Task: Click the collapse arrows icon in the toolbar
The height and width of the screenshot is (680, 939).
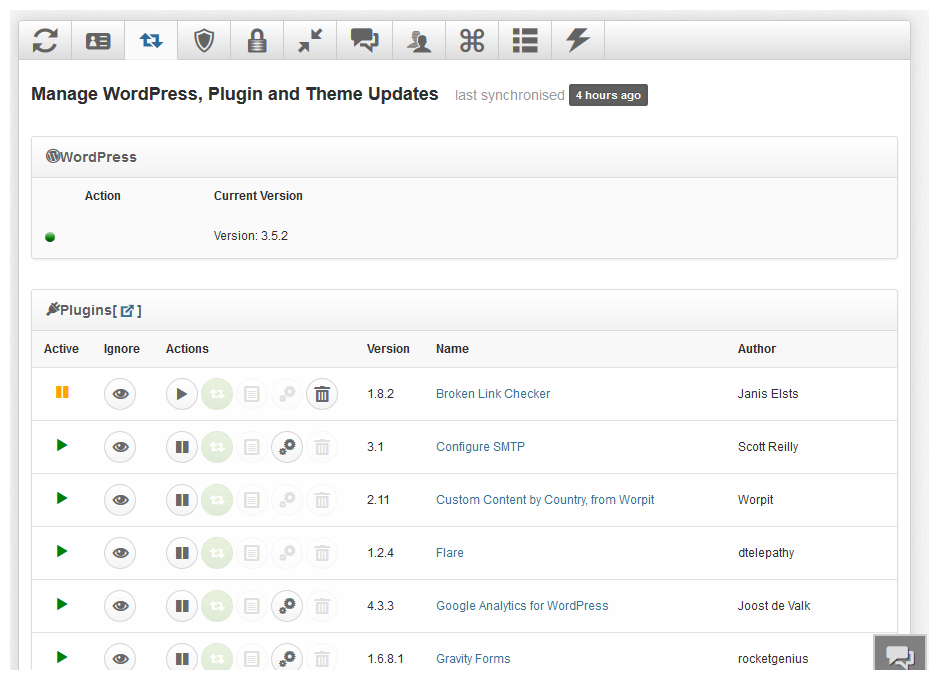Action: [x=311, y=40]
